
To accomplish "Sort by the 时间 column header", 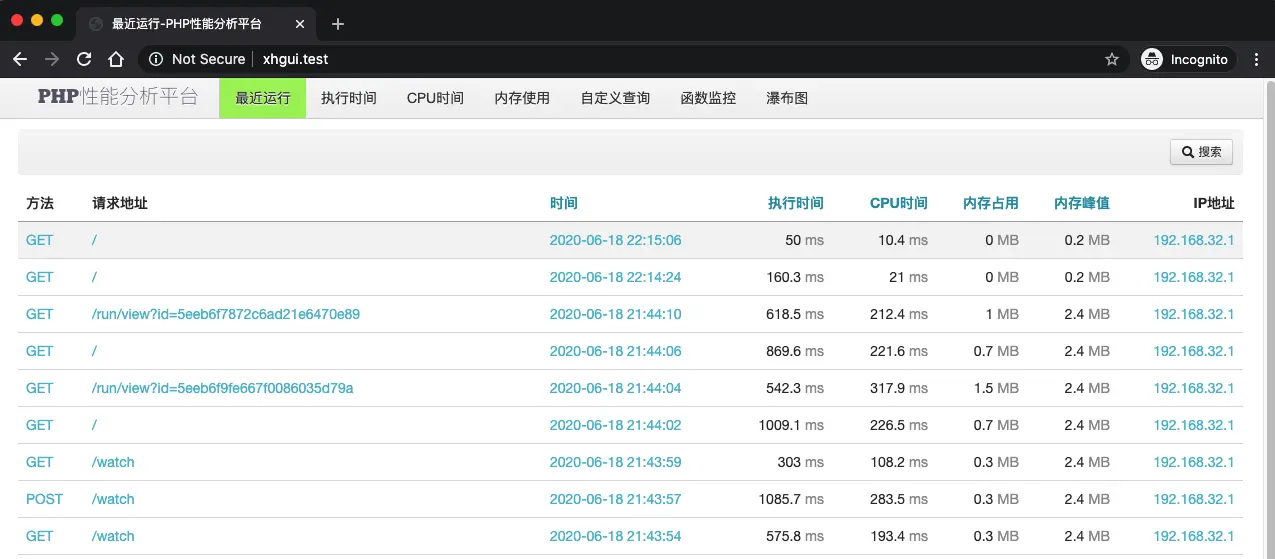I will click(564, 203).
